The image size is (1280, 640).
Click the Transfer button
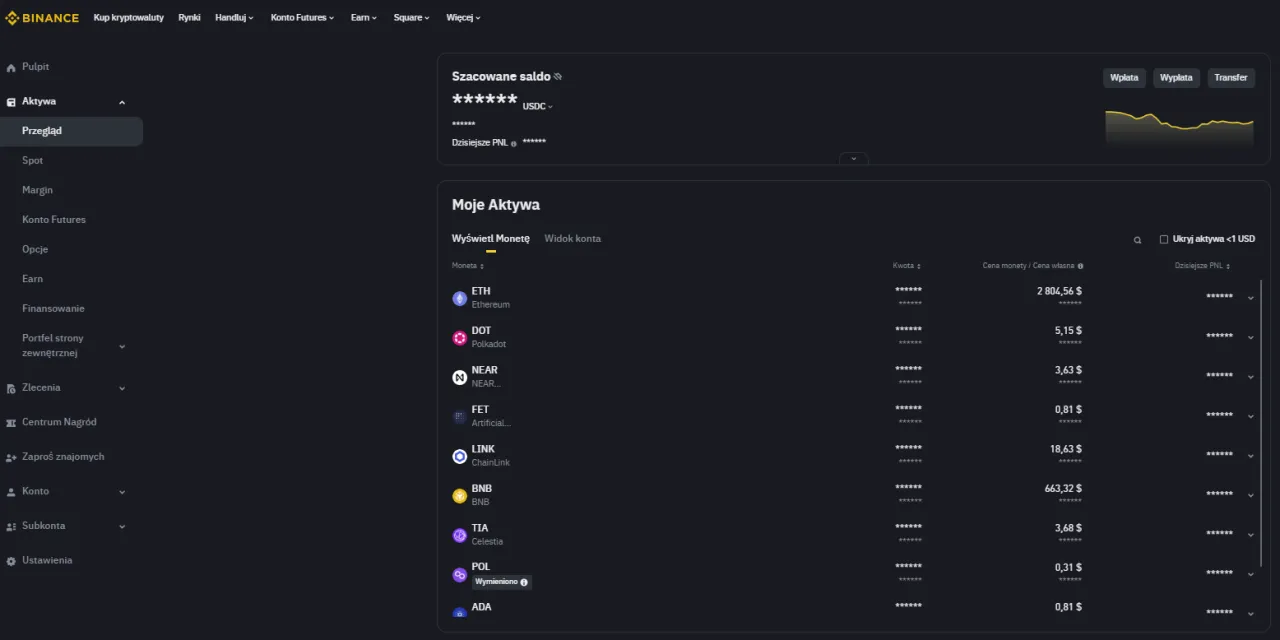click(1230, 77)
